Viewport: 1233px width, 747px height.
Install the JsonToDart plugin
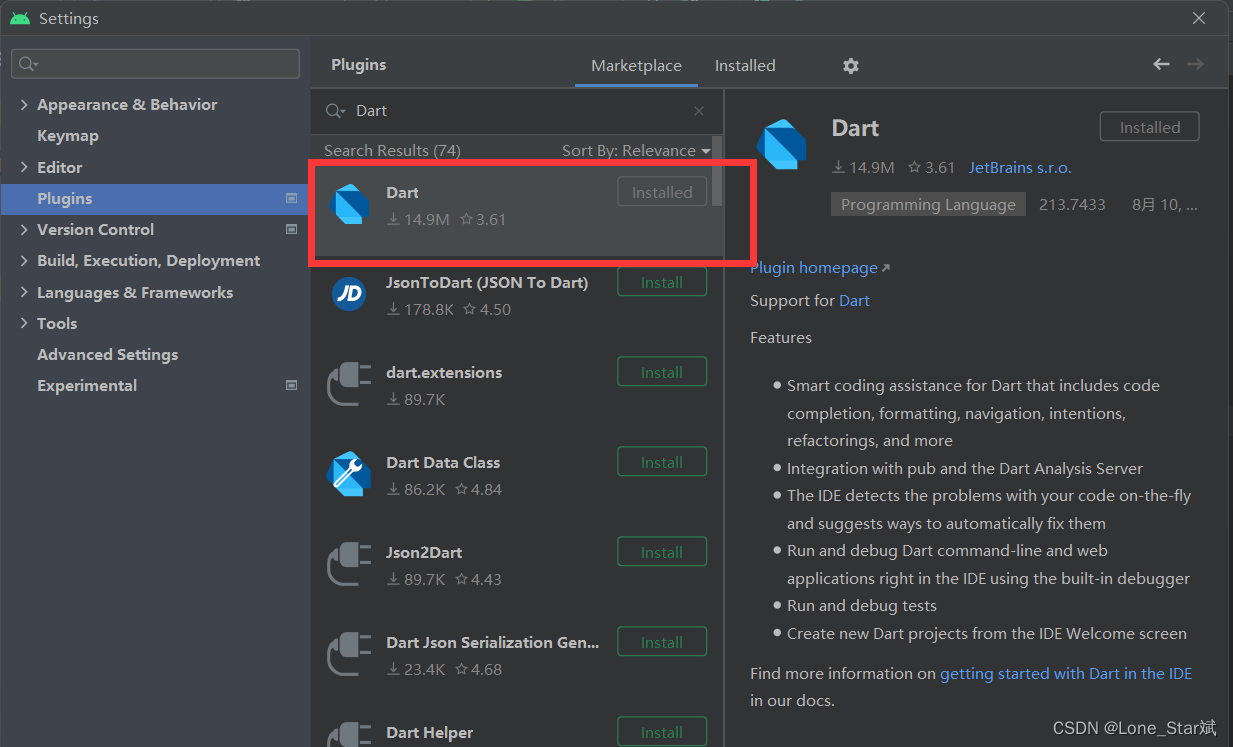point(662,282)
